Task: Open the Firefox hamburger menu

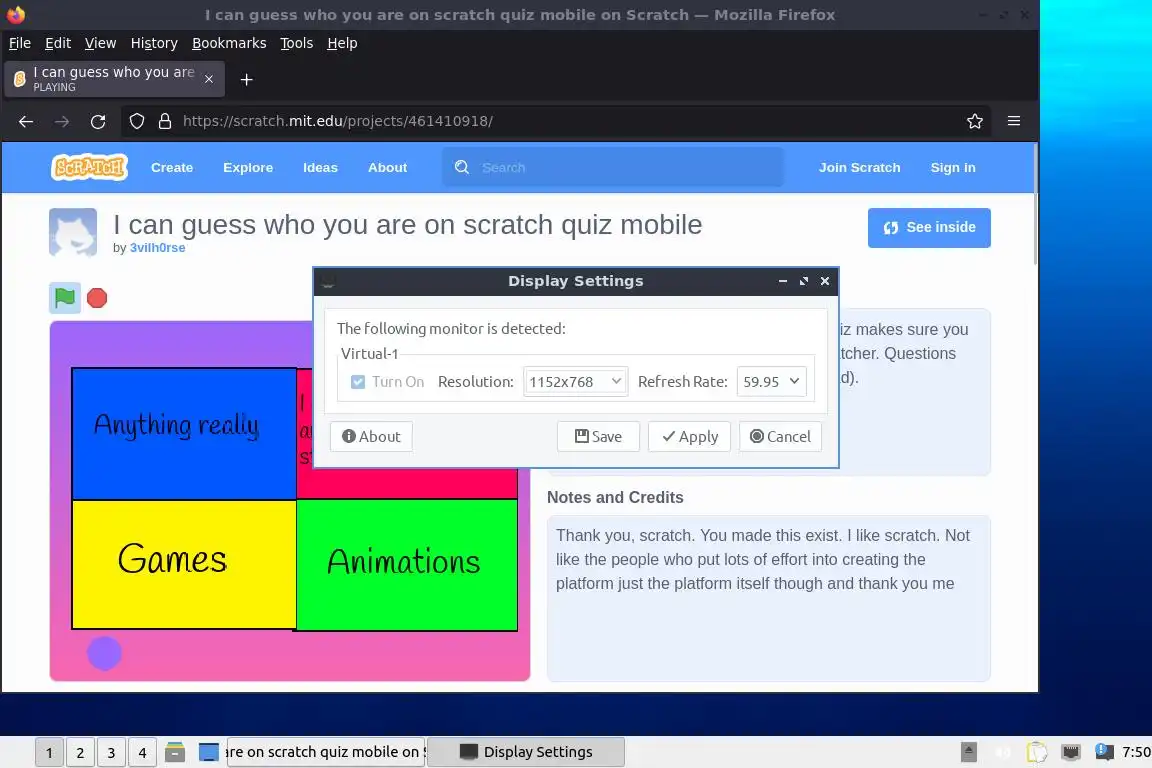Action: (1014, 121)
